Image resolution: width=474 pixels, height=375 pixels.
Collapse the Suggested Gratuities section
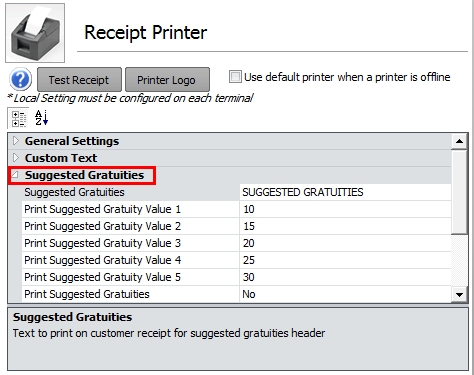coord(15,175)
